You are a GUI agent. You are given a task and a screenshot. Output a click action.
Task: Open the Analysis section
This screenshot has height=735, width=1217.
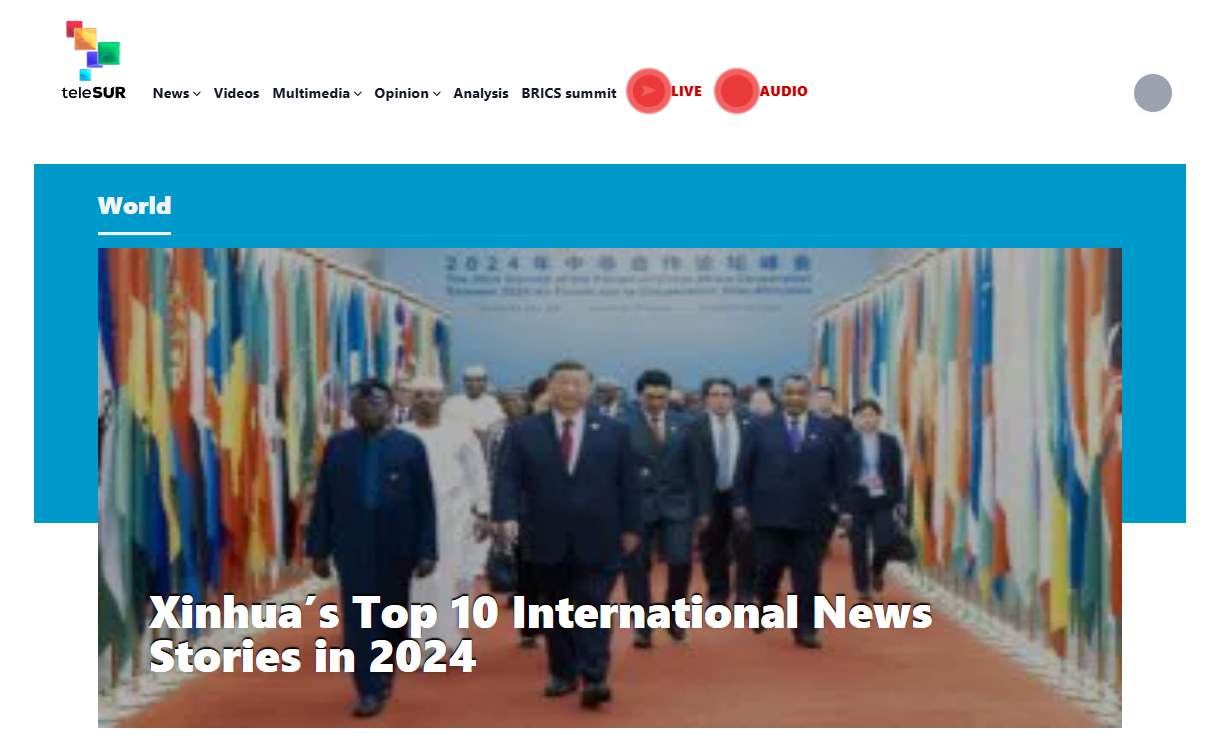tap(481, 93)
